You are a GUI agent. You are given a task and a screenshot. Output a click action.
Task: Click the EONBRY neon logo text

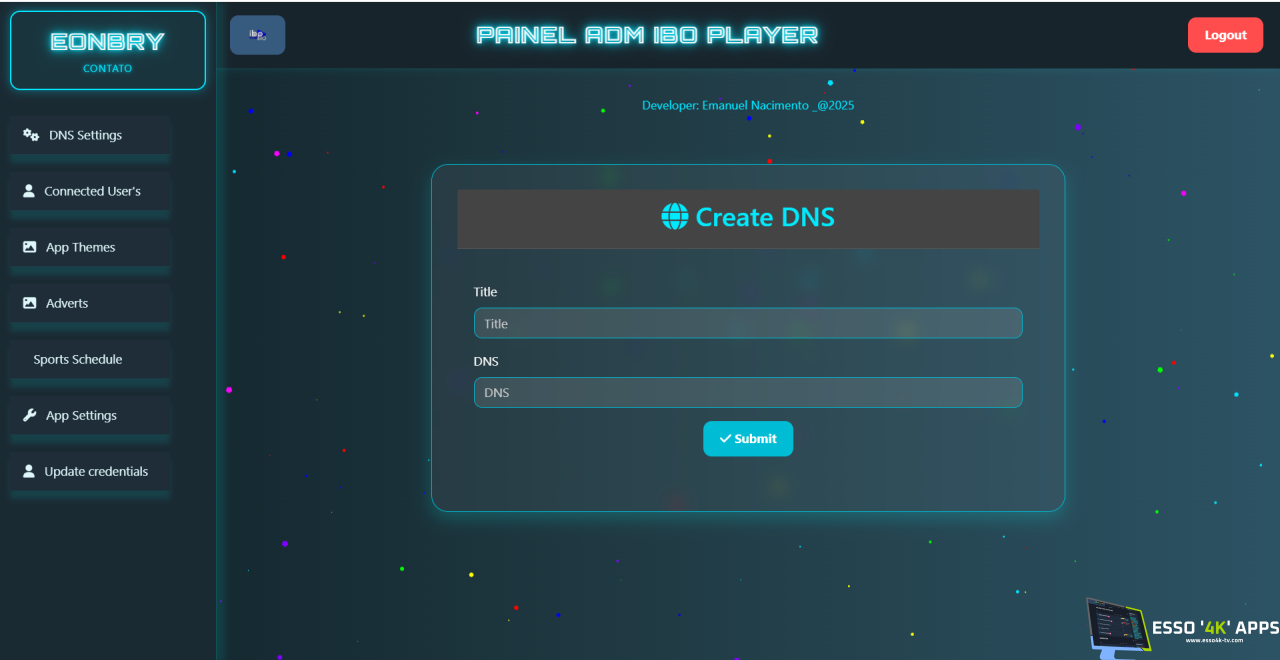107,42
